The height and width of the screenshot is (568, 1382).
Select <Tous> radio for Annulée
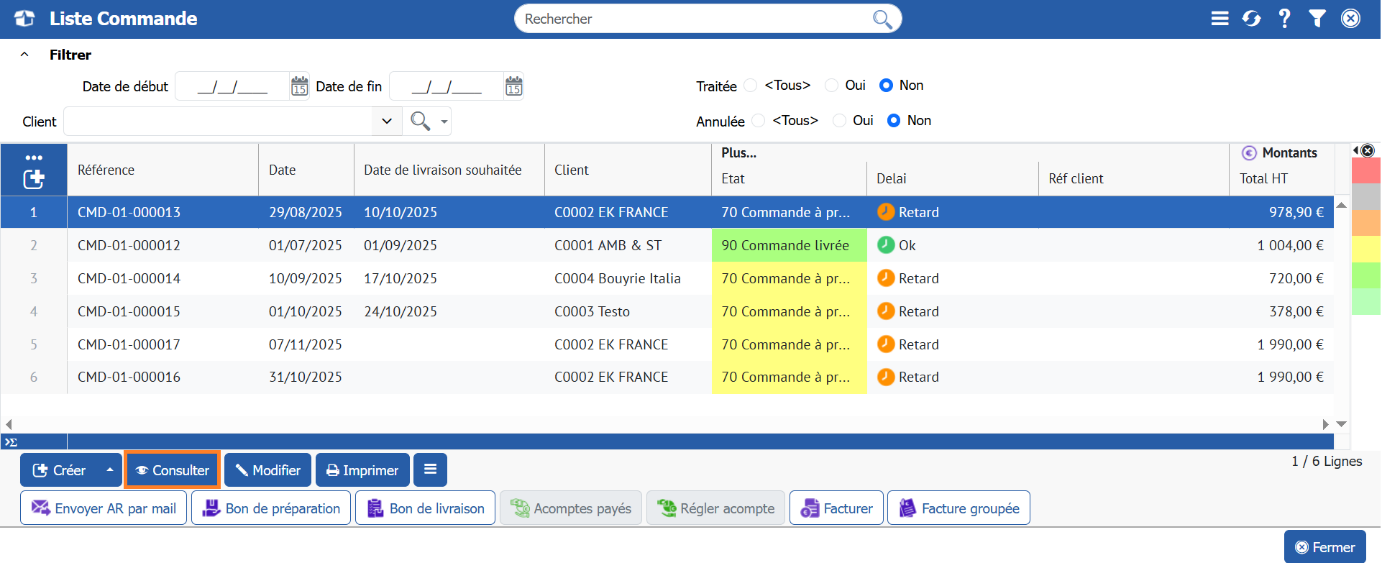pyautogui.click(x=758, y=121)
